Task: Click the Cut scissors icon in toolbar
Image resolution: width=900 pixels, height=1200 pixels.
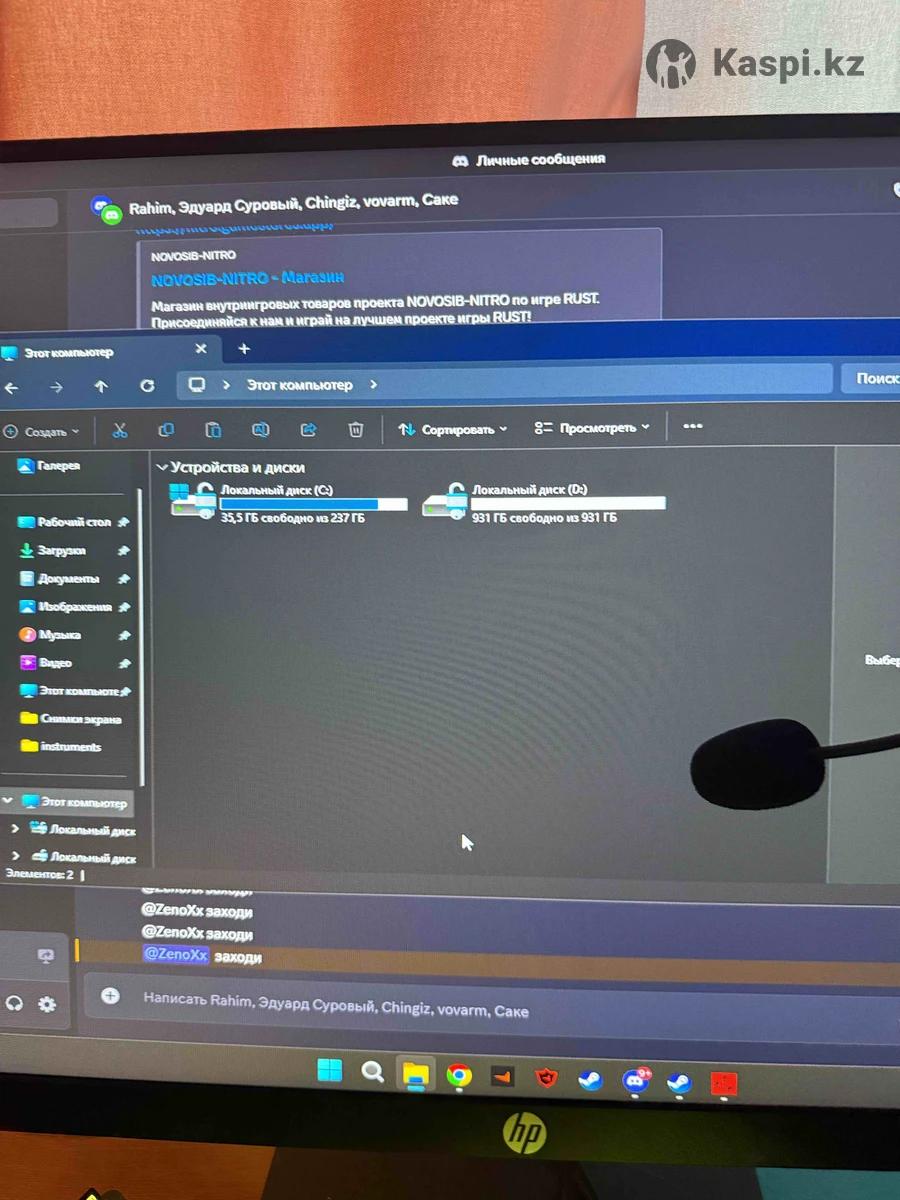Action: pyautogui.click(x=120, y=430)
